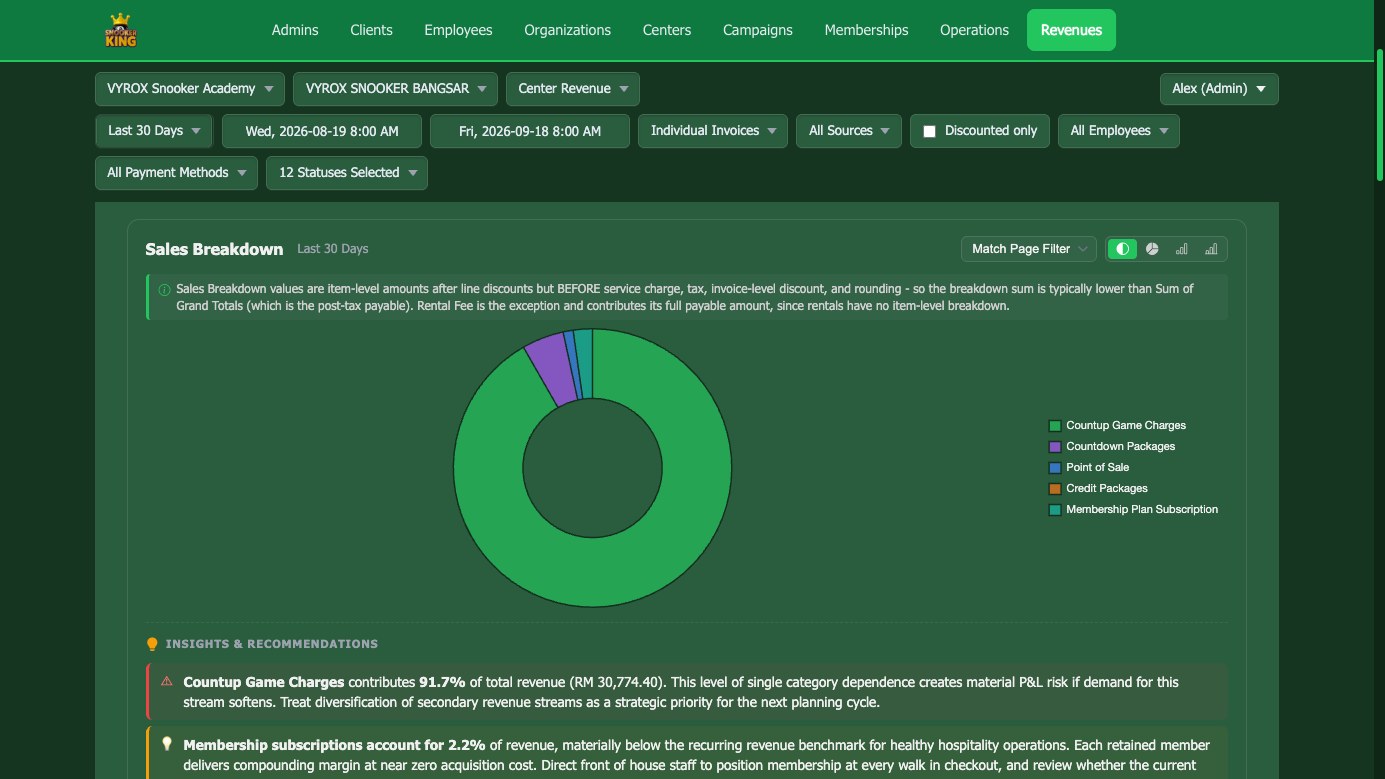1385x779 pixels.
Task: Go to the Admins tab
Action: tap(295, 30)
